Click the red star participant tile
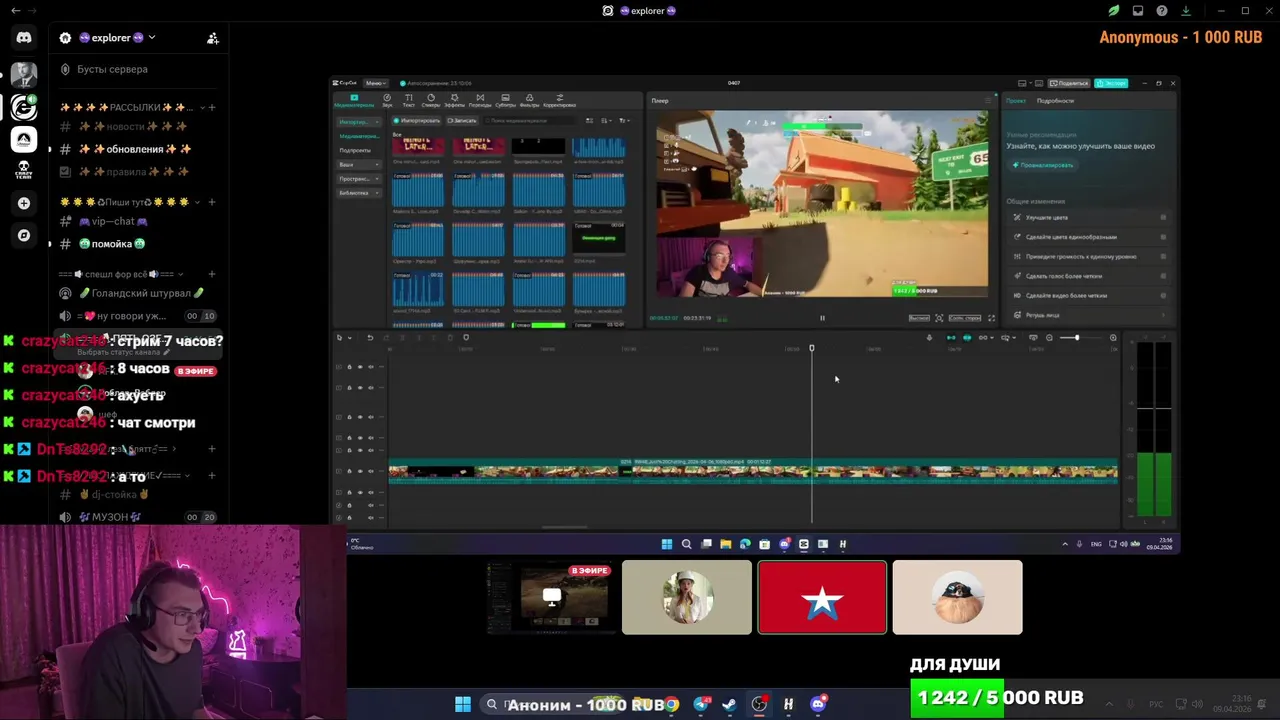 pos(822,597)
